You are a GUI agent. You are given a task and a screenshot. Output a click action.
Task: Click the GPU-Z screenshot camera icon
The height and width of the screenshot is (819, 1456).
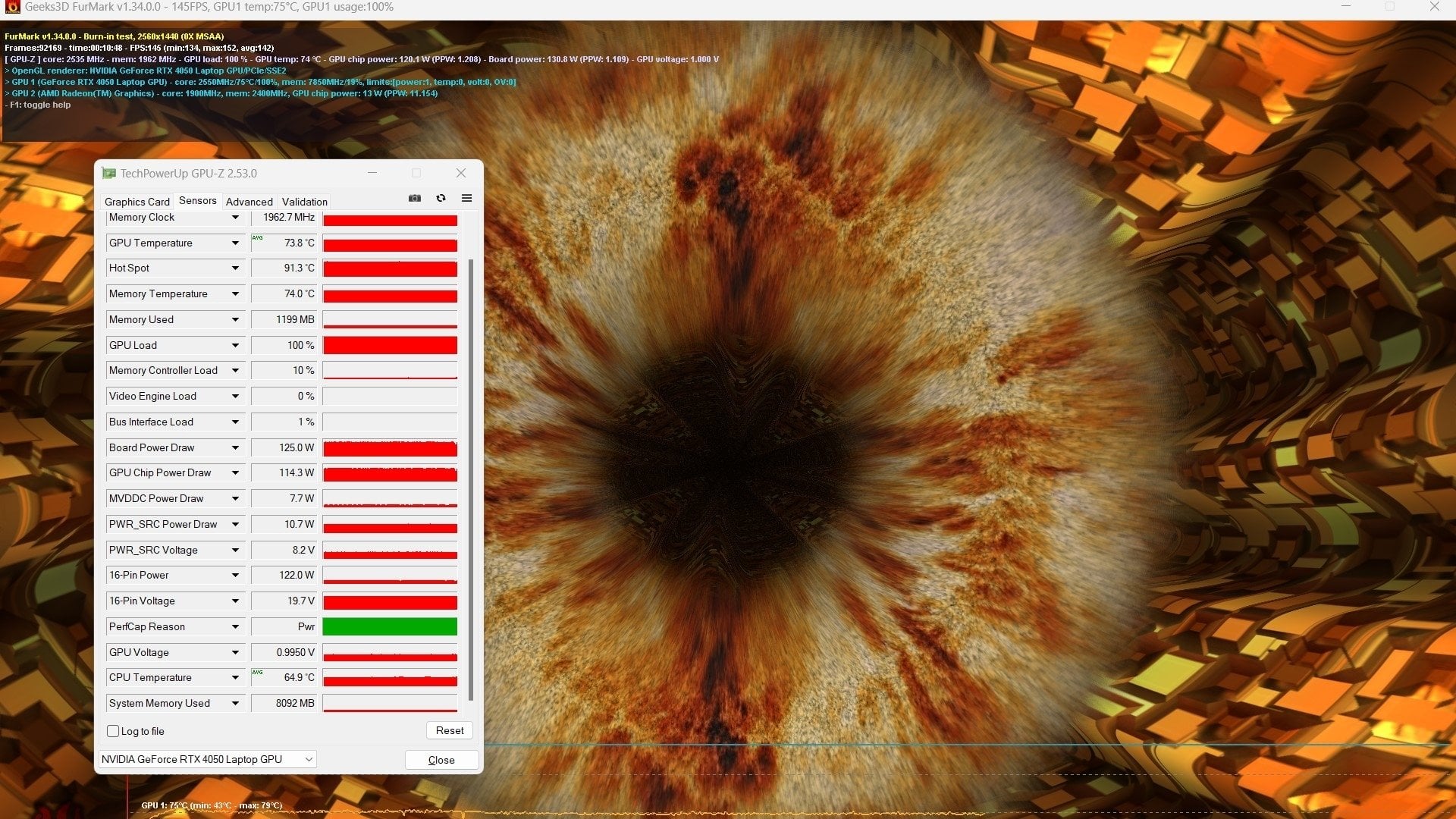415,198
